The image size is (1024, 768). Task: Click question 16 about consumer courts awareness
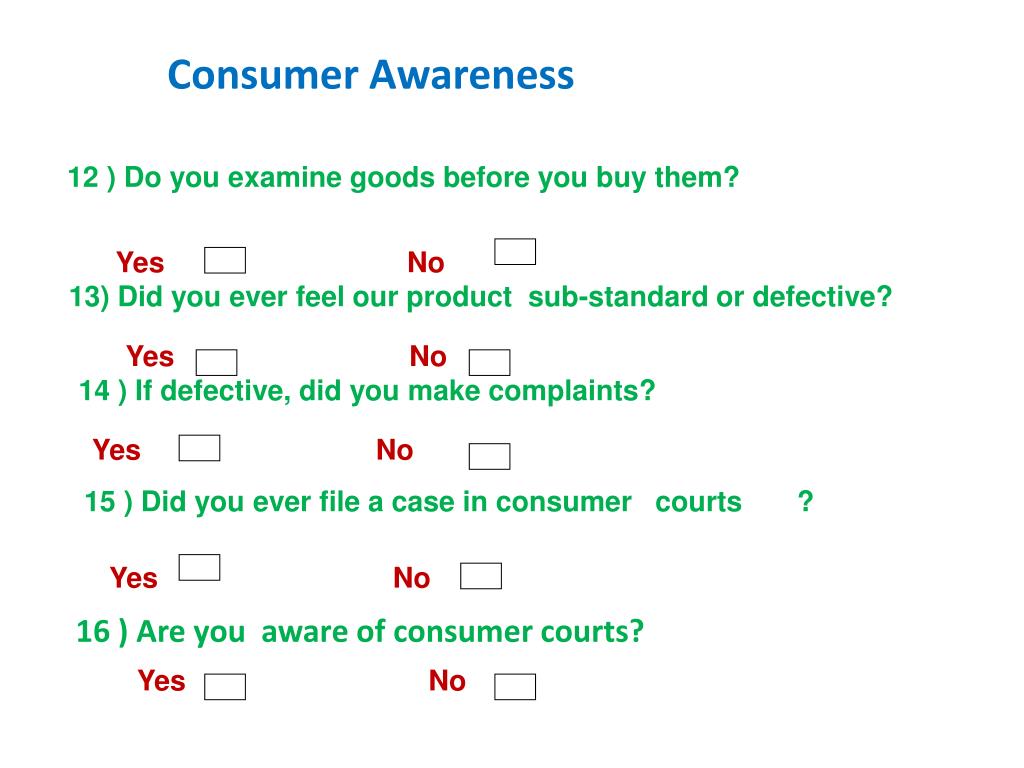click(x=360, y=632)
